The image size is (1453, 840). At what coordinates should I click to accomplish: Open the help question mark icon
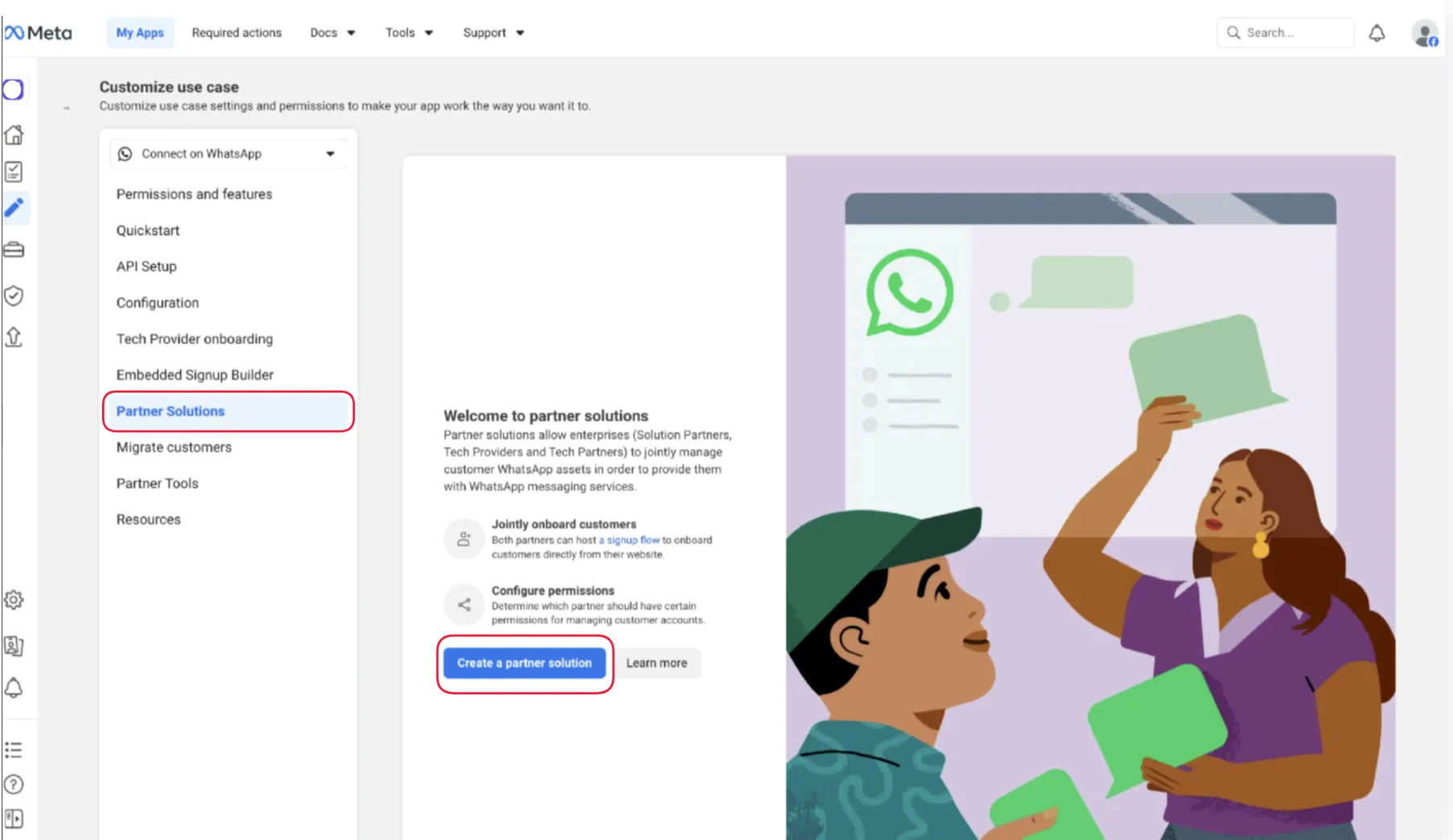point(14,784)
